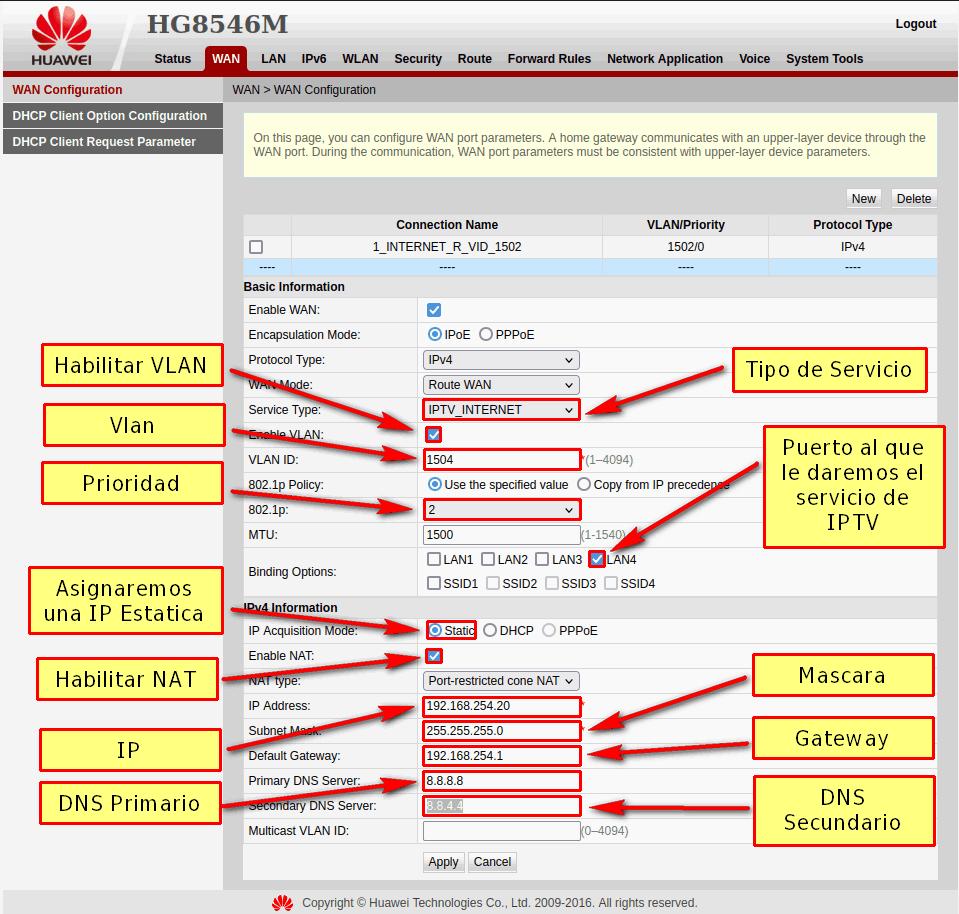Select IPoE encapsulation mode
This screenshot has width=959, height=914.
[x=434, y=335]
